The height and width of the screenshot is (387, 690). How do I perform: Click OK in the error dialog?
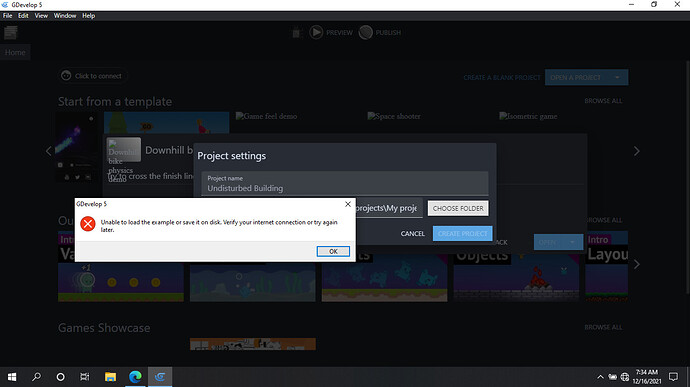click(x=333, y=251)
